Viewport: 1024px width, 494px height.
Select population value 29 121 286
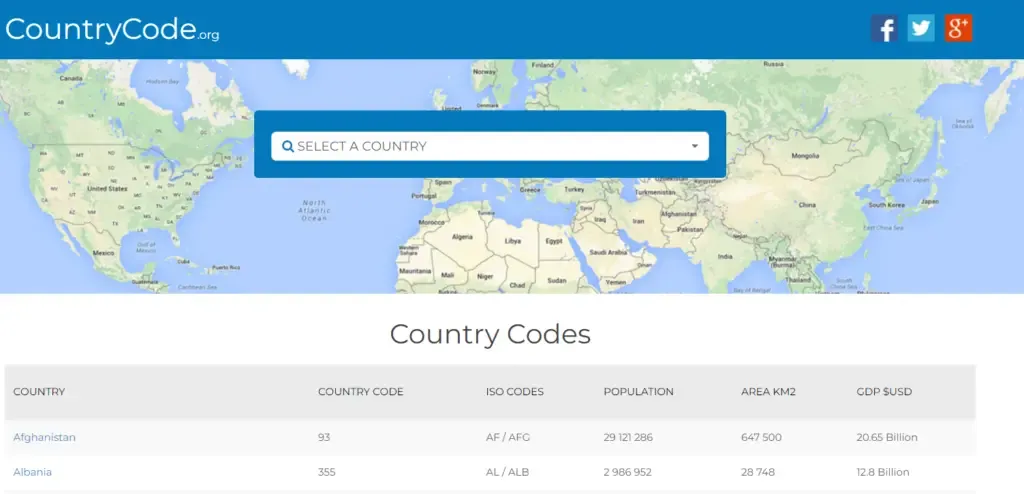[628, 437]
